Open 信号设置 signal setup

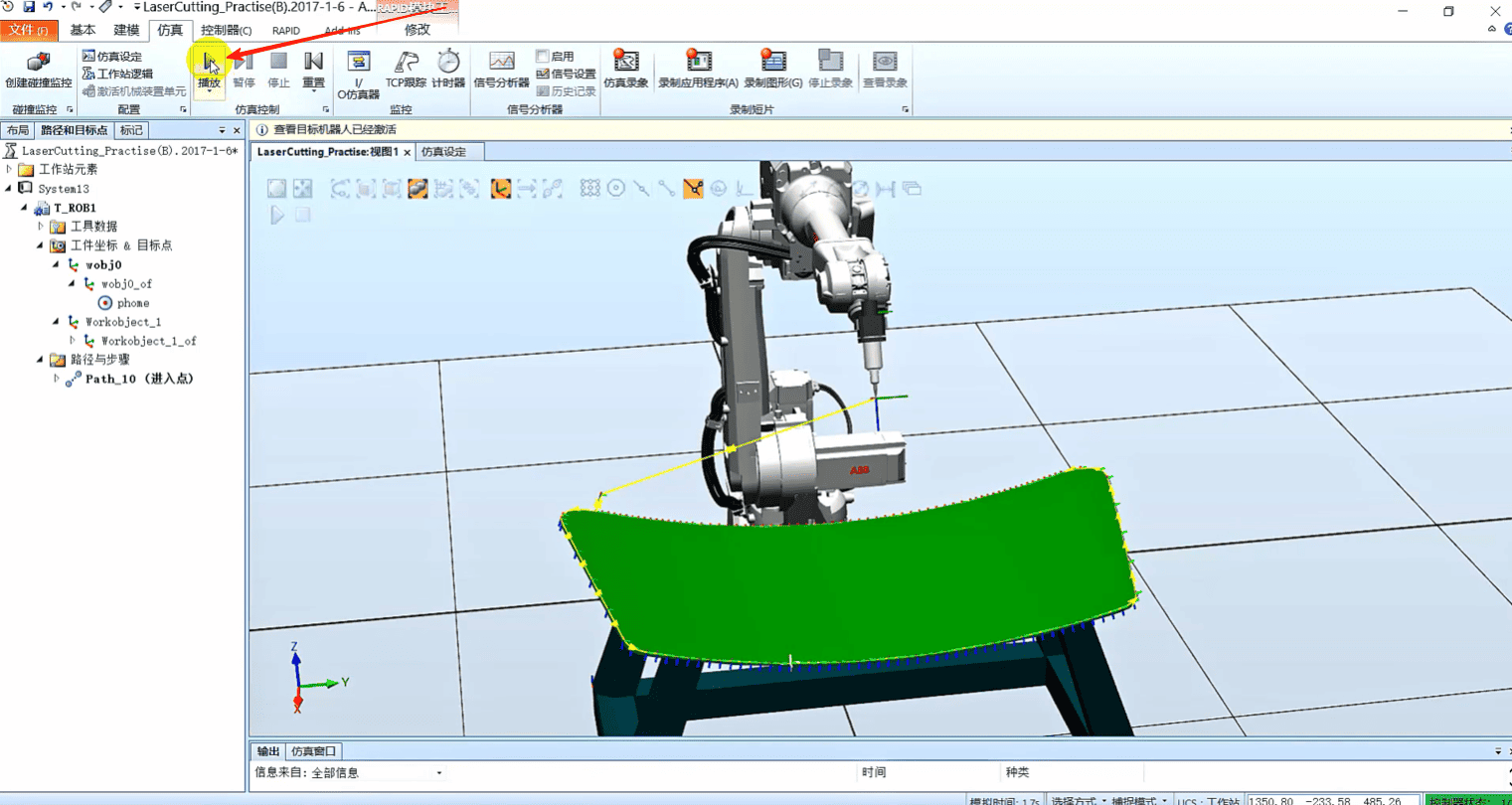click(566, 74)
